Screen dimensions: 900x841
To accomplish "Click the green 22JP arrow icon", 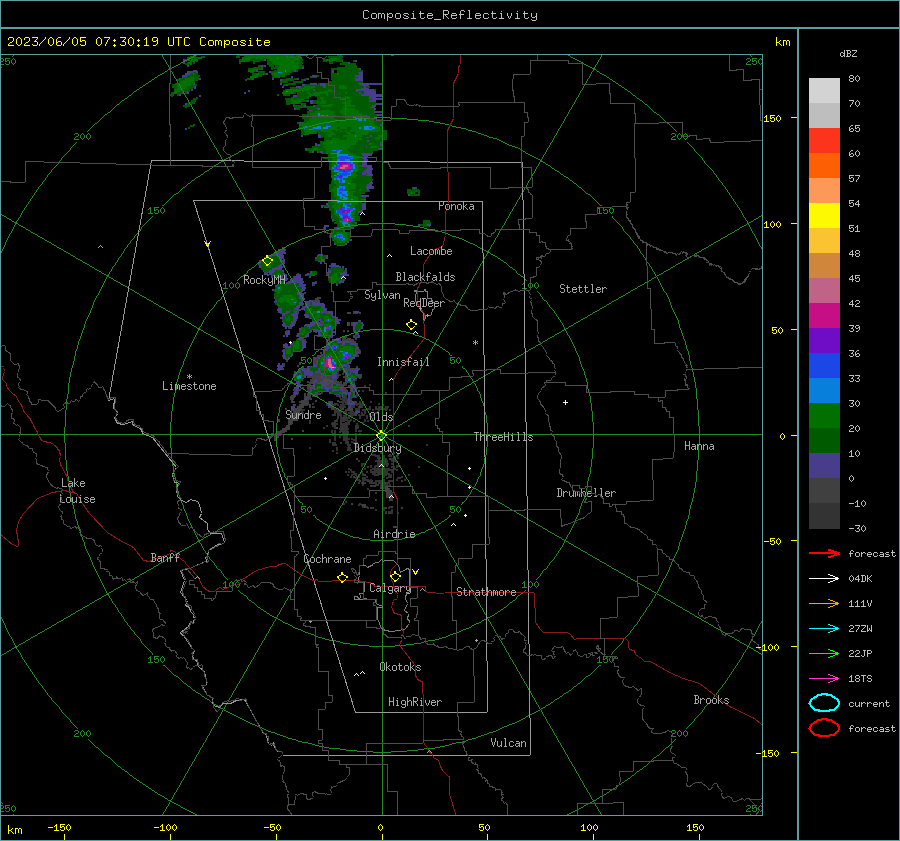I will (824, 653).
